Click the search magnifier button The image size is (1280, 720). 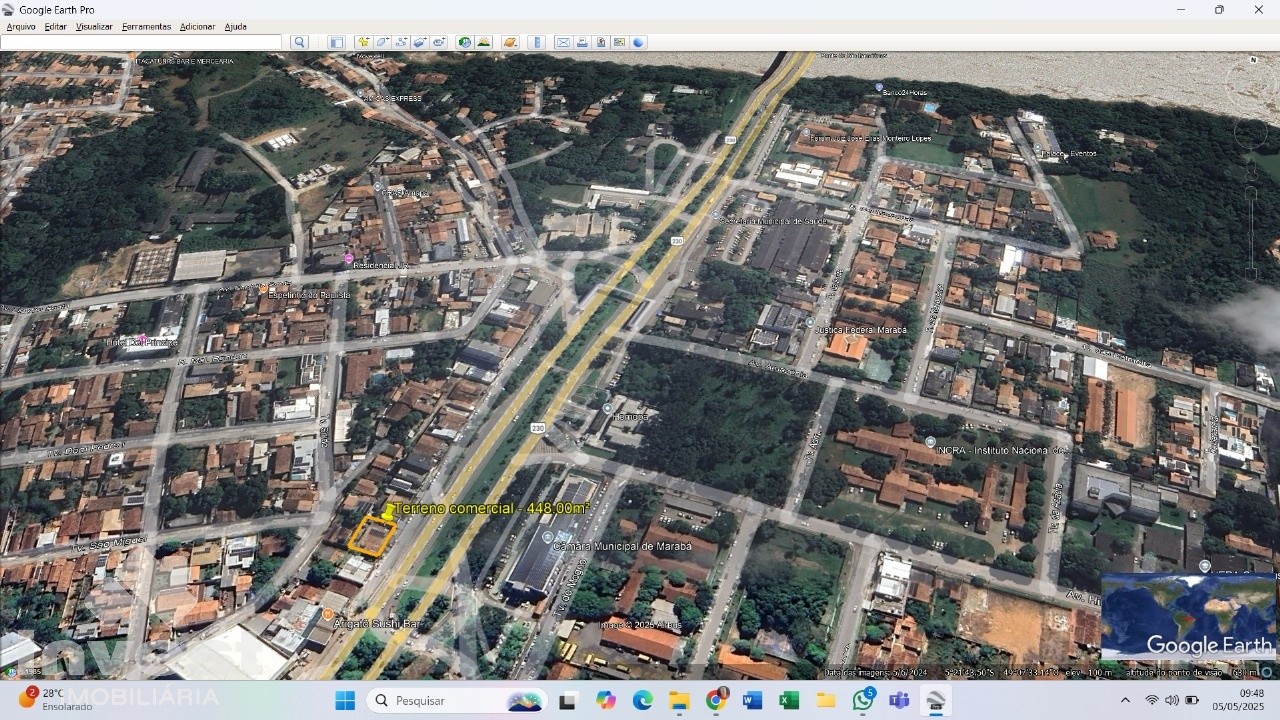click(299, 42)
